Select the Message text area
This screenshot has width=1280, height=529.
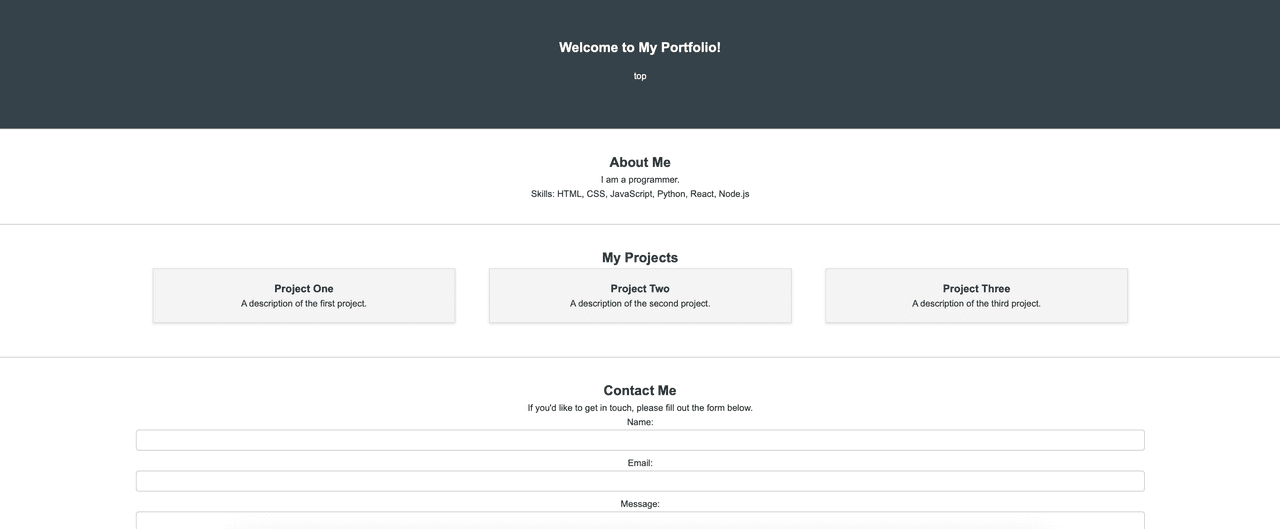[x=640, y=520]
